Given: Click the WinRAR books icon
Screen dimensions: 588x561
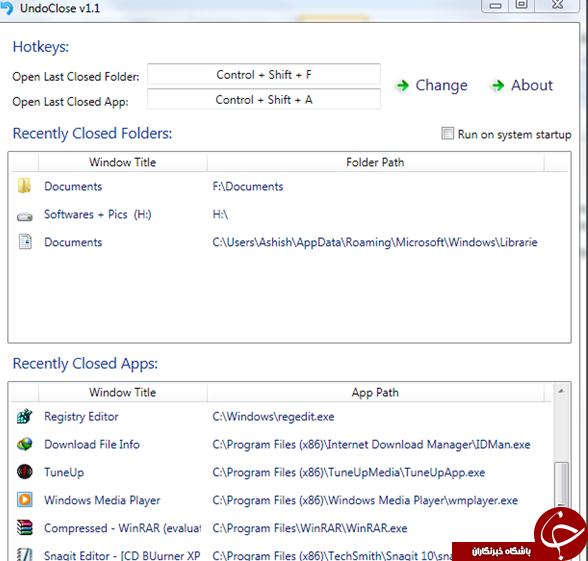Looking at the screenshot, I should point(25,528).
